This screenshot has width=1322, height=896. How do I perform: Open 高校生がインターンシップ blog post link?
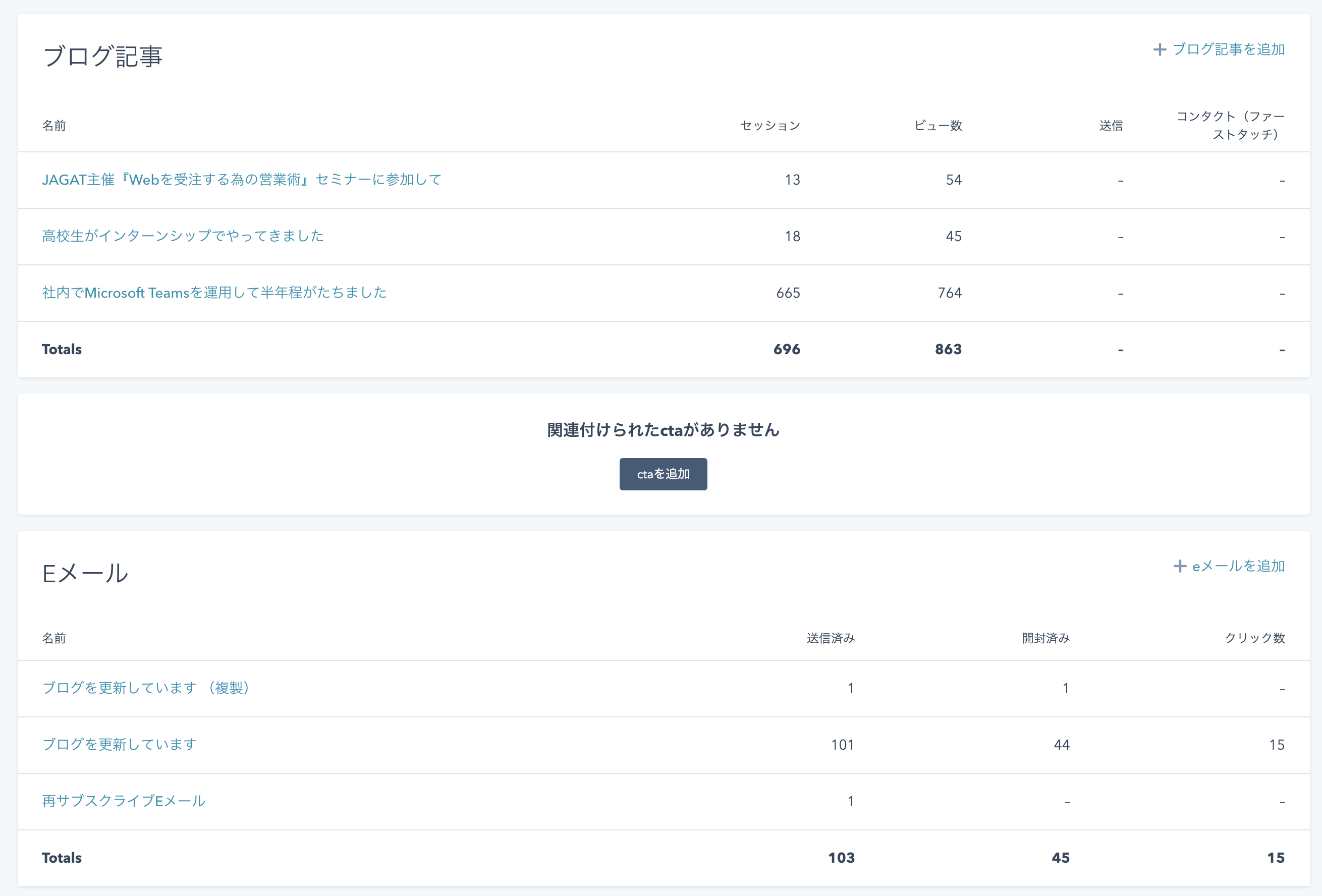click(183, 236)
